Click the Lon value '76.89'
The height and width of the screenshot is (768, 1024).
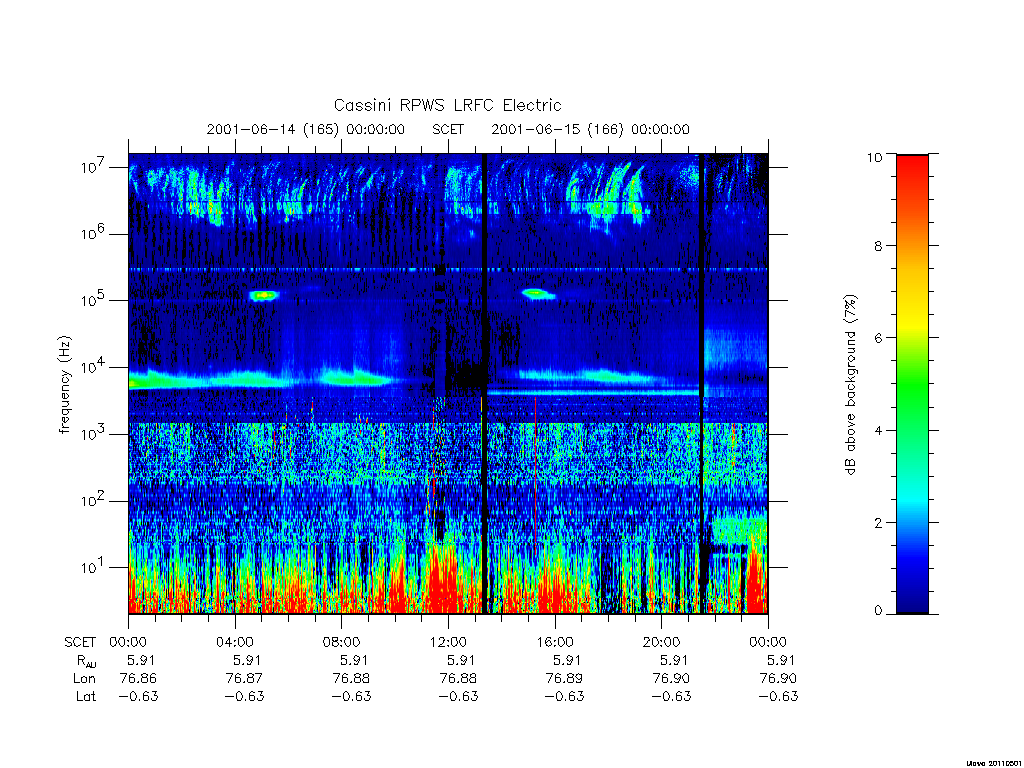click(564, 679)
